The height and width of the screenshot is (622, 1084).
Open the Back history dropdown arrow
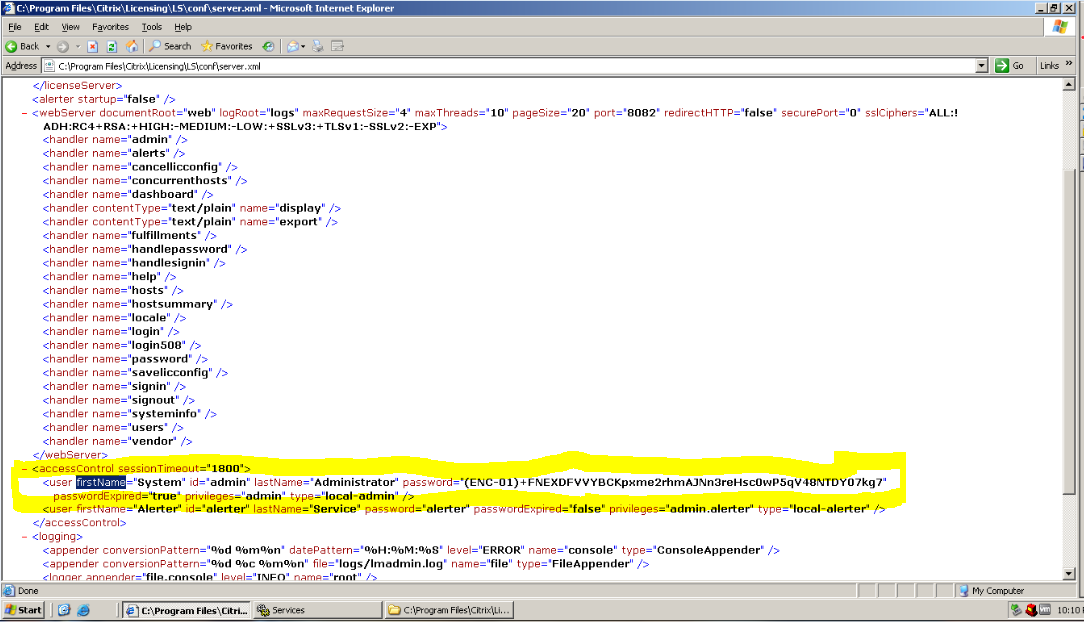click(48, 46)
